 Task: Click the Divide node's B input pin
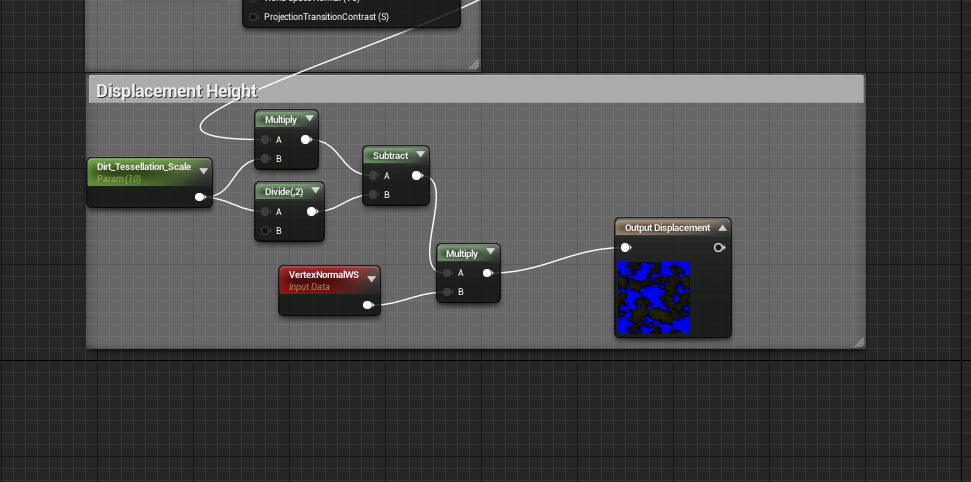click(265, 230)
